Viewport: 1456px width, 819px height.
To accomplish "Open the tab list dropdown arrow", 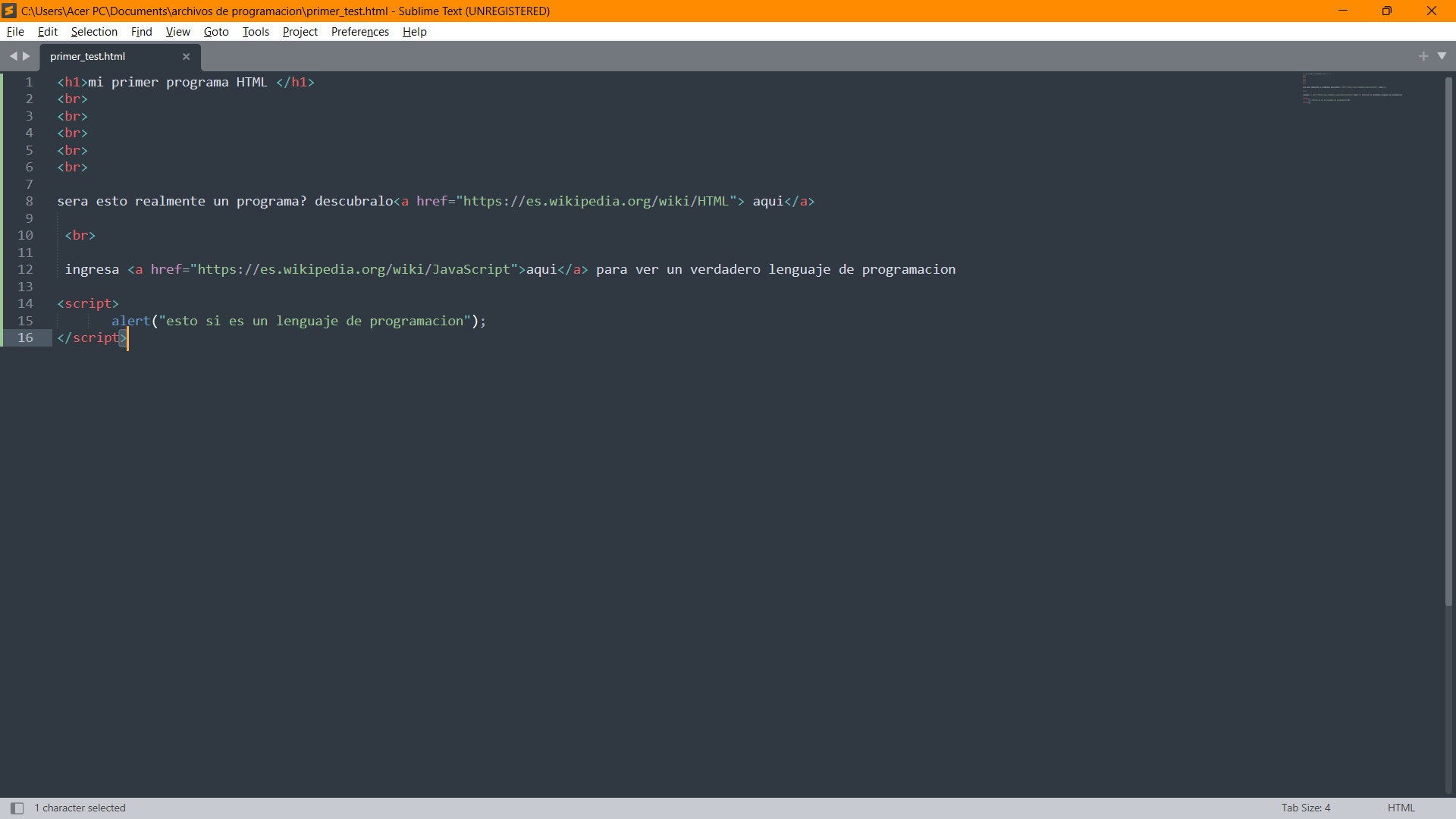I will (1442, 56).
